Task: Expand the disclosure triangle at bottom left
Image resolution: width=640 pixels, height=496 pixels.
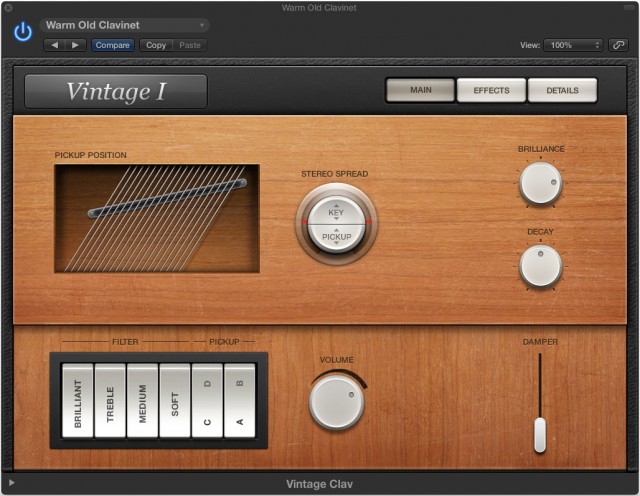Action: pos(12,484)
